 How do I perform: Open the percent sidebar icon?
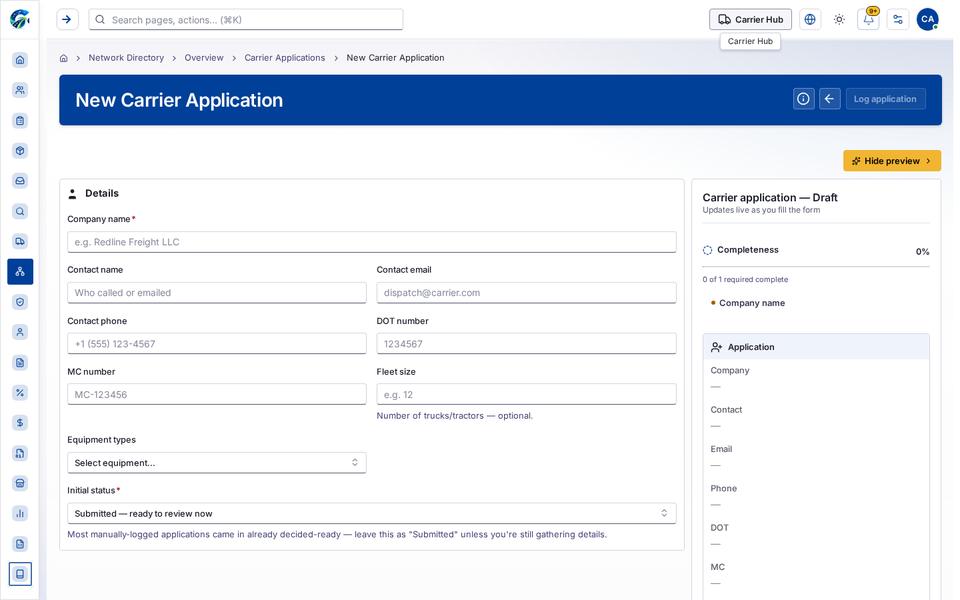click(x=20, y=392)
